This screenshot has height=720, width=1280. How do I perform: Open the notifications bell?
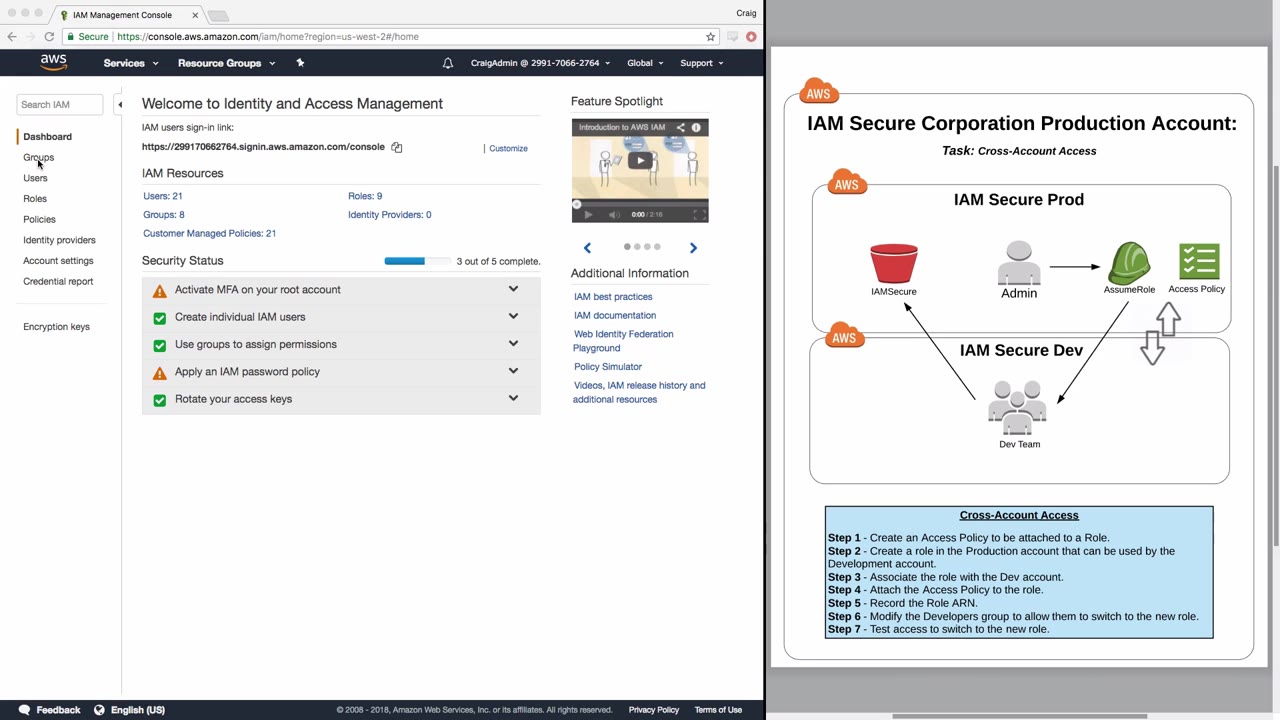[x=448, y=63]
